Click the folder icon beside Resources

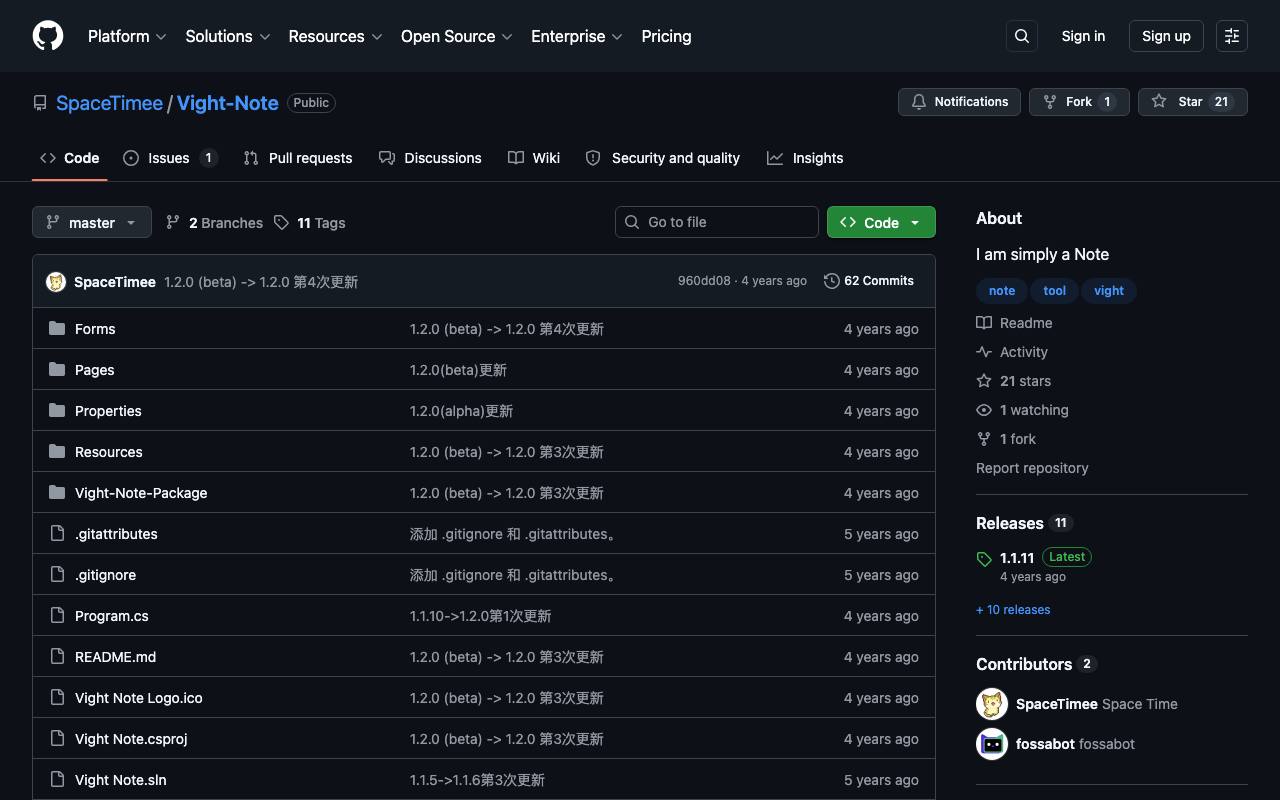(x=57, y=451)
